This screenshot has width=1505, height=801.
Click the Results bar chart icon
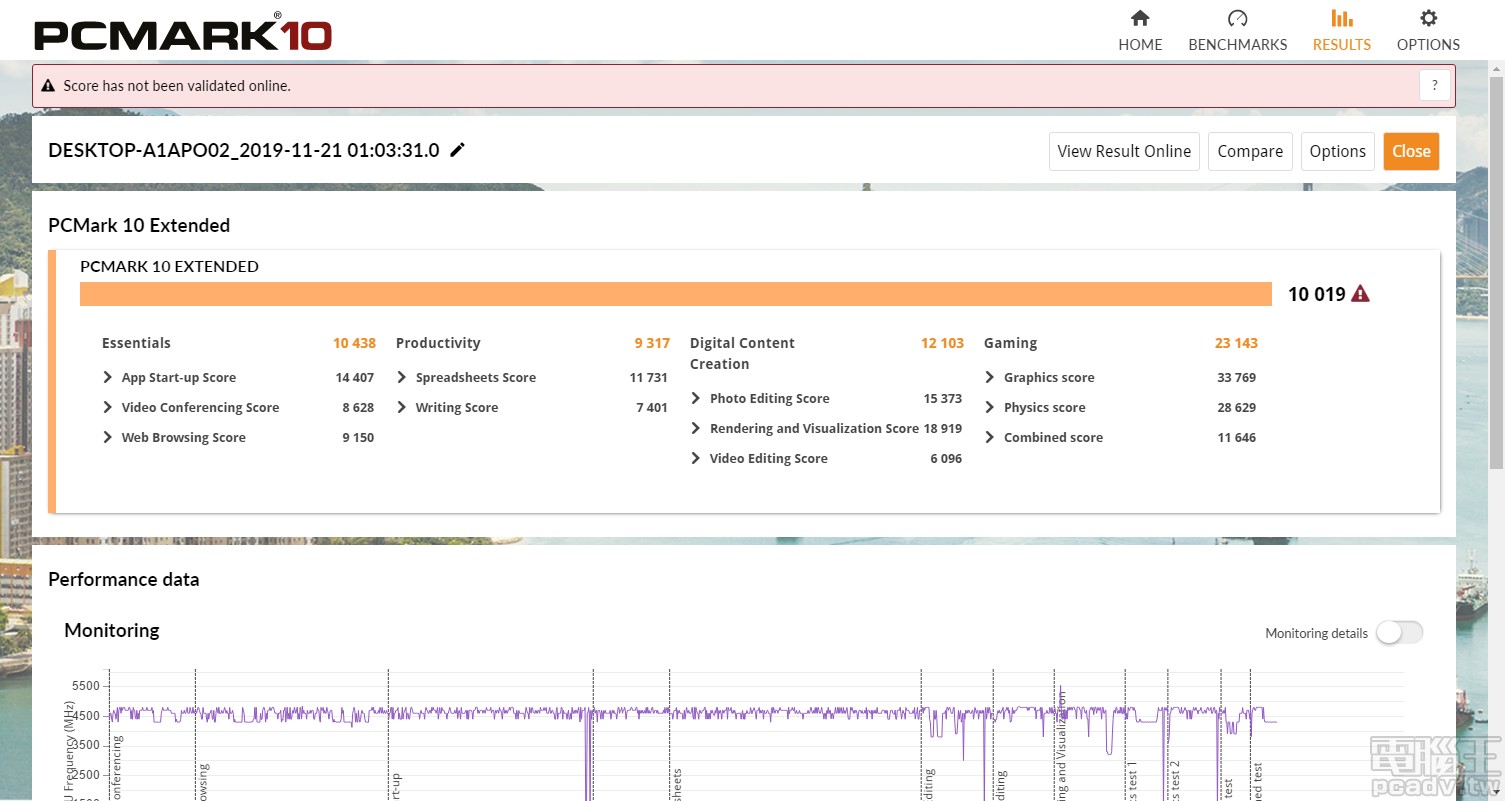[x=1342, y=19]
